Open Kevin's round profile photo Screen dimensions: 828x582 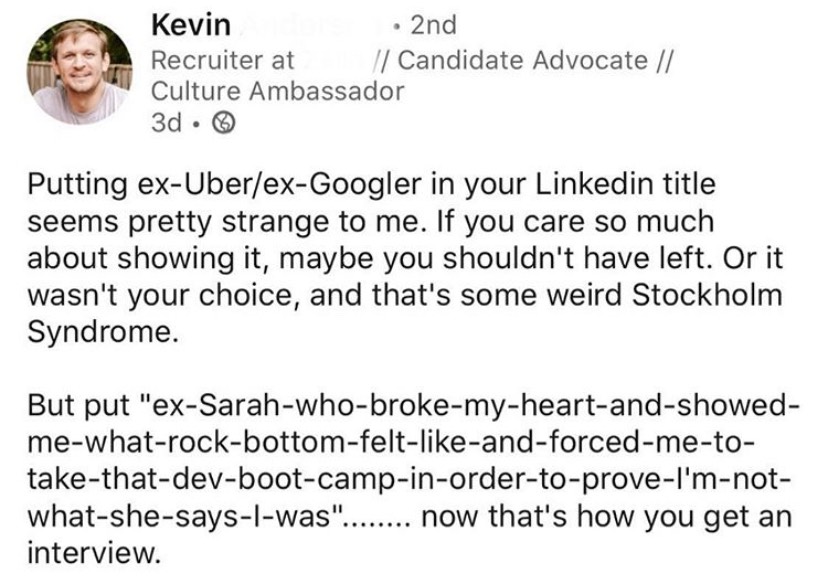79,72
